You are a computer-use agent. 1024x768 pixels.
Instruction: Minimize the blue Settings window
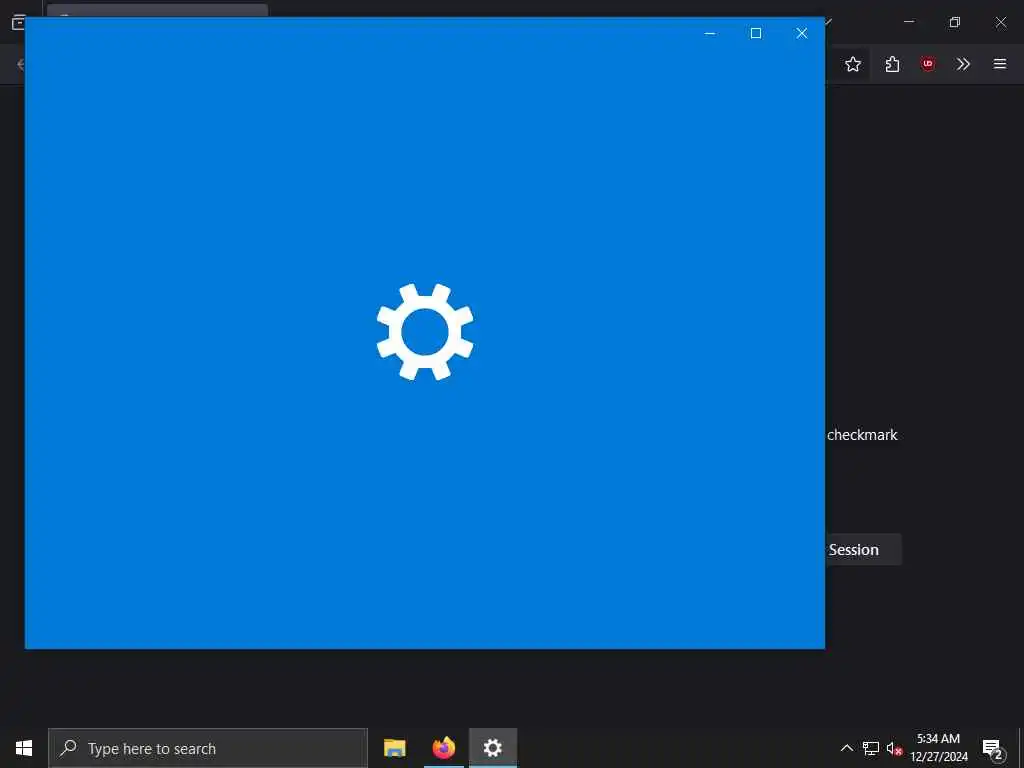(710, 33)
